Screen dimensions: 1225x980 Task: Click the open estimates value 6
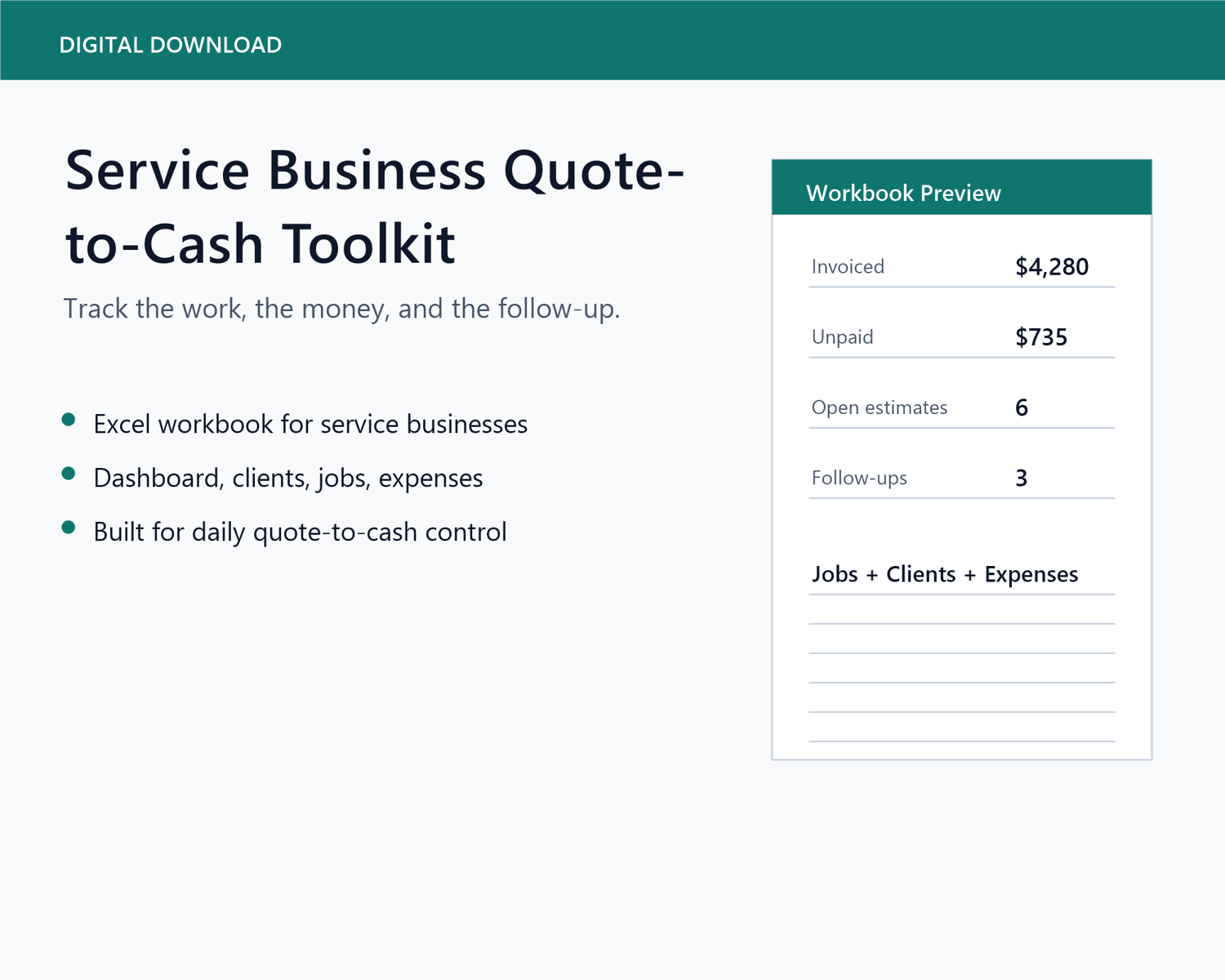click(x=1022, y=408)
